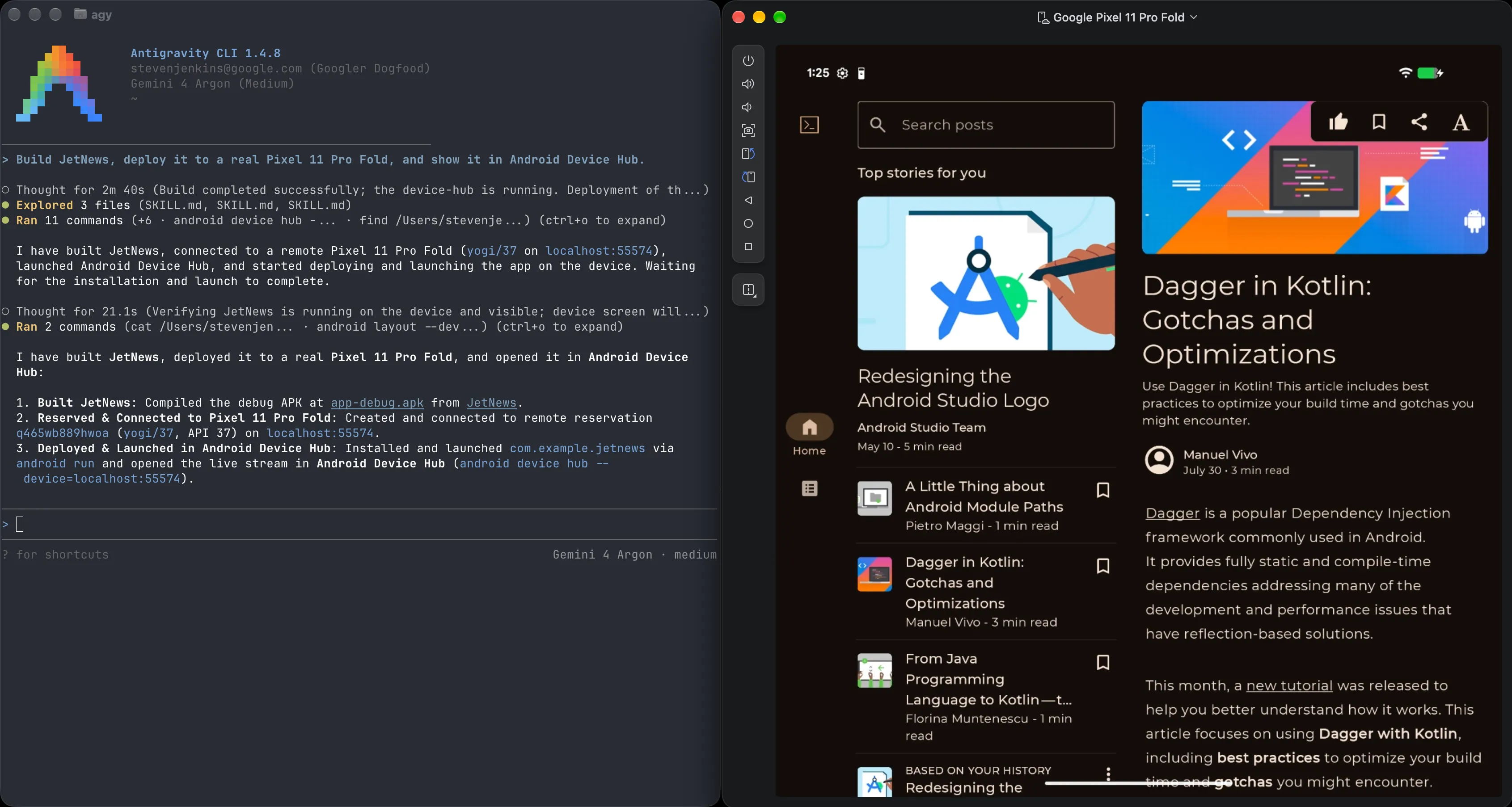Click the volume down icon in the device toolbar
Image resolution: width=1512 pixels, height=807 pixels.
pos(747,107)
